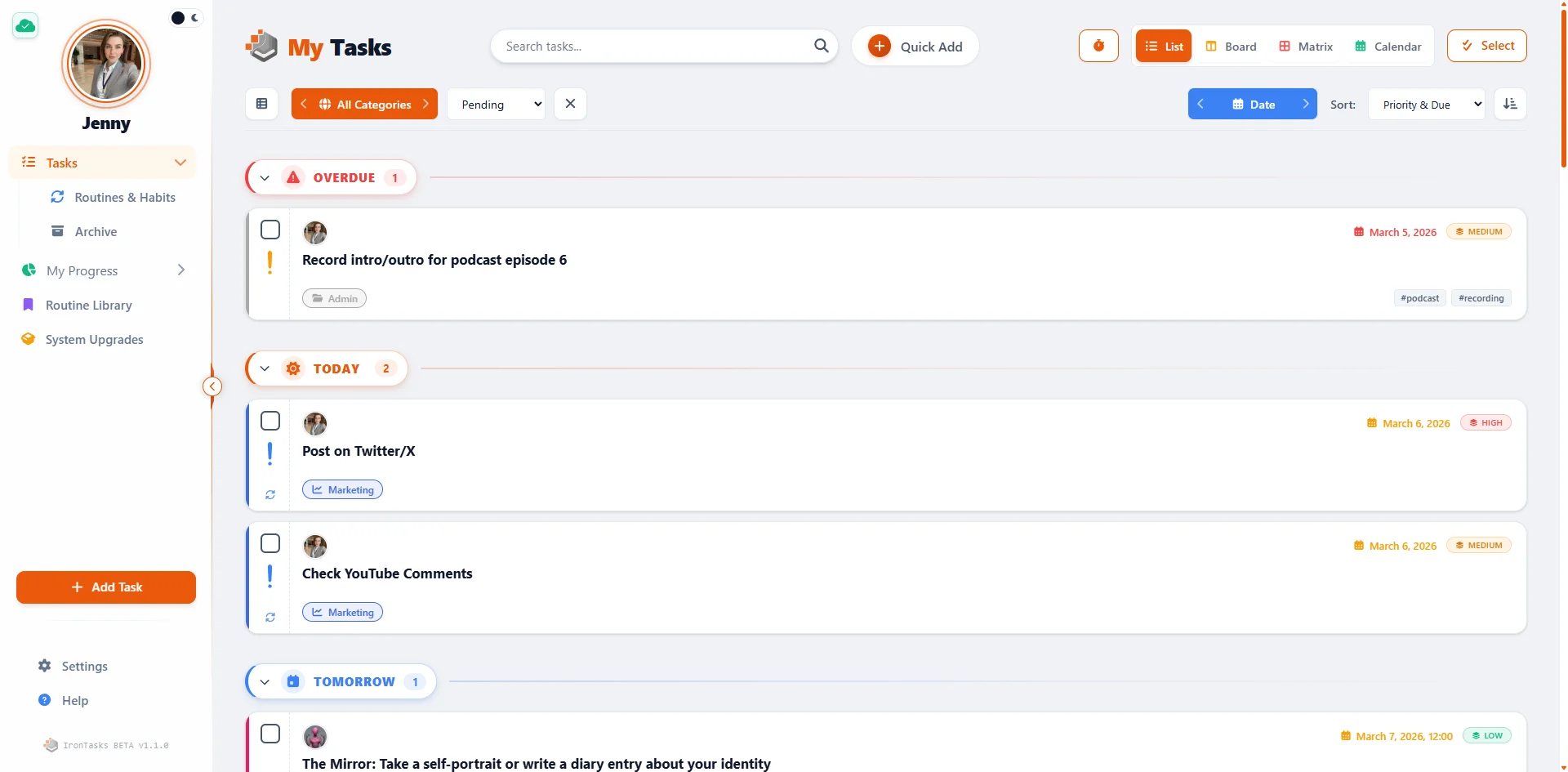Collapse the Overdue section
Image resolution: width=1568 pixels, height=772 pixels.
(265, 178)
